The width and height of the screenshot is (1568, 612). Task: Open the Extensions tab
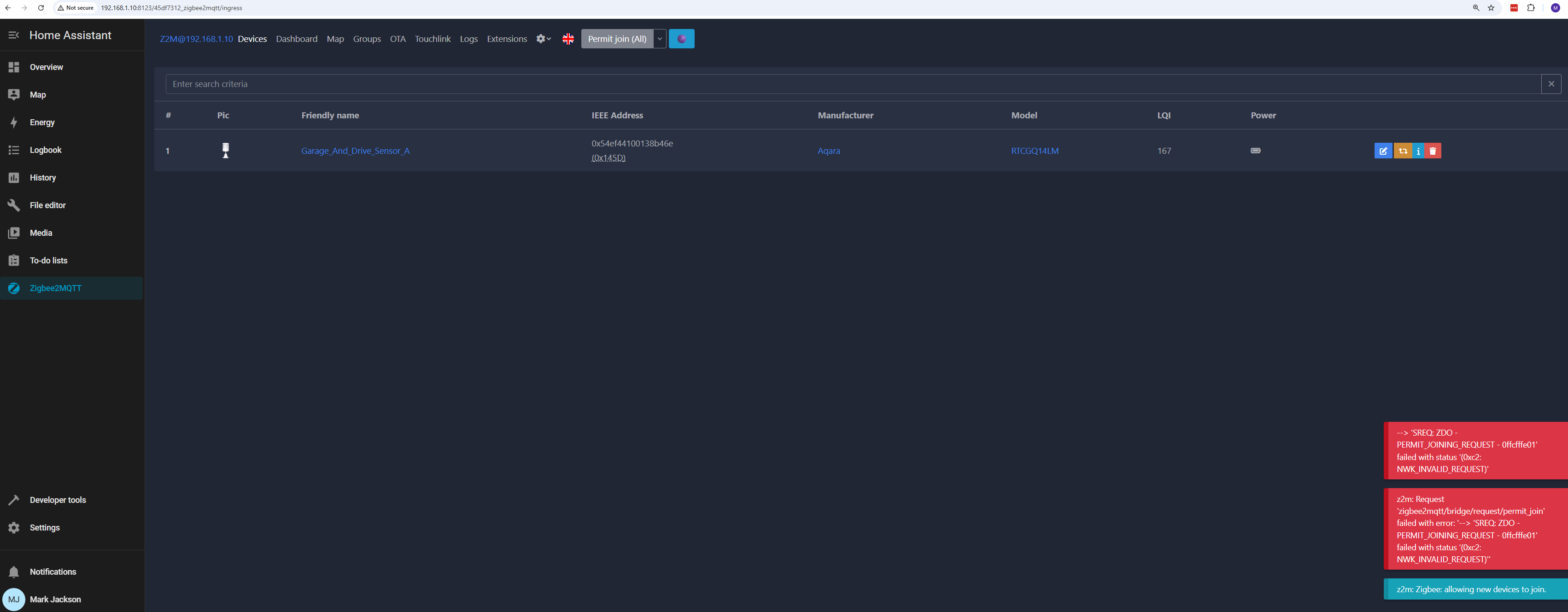coord(507,39)
